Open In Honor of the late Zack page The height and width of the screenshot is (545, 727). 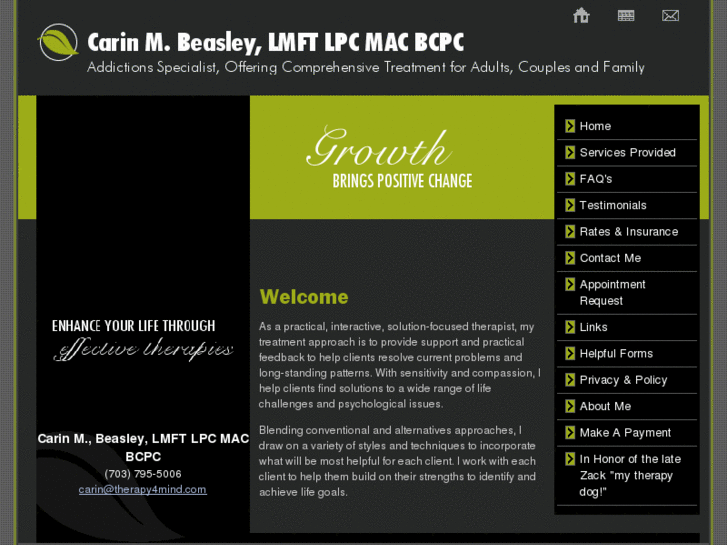[630, 475]
